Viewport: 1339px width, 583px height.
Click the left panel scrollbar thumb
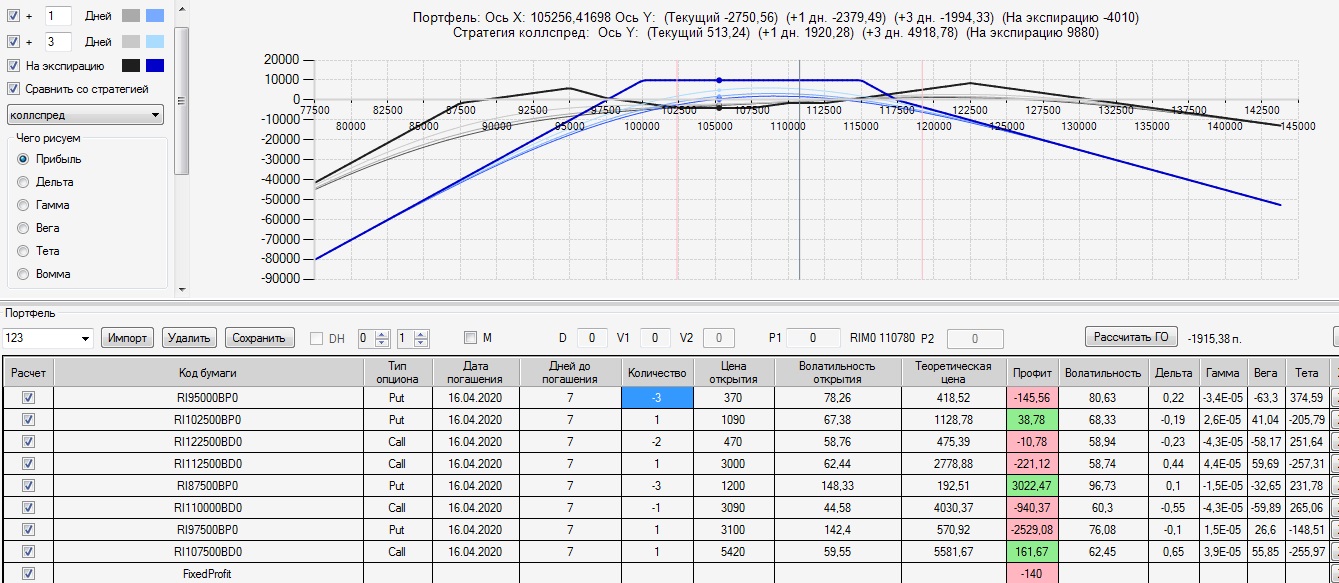coord(181,99)
